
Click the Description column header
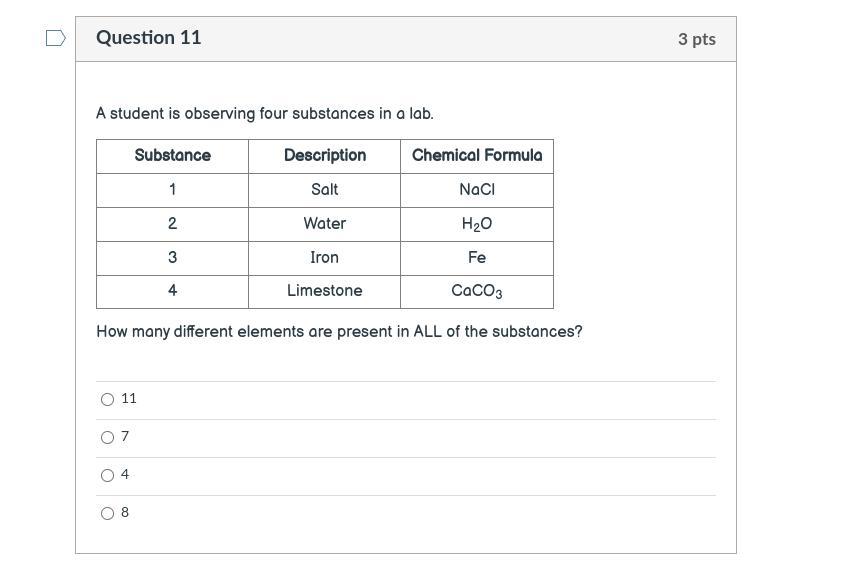coord(324,156)
